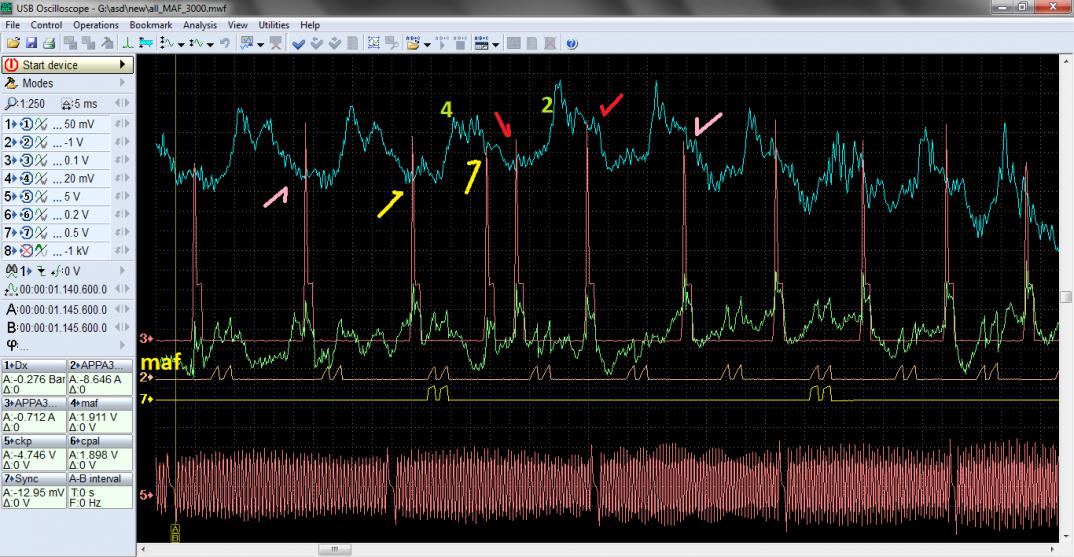Viewport: 1074px width, 557px height.
Task: Open panel layout dropdown arrow
Action: click(x=495, y=45)
